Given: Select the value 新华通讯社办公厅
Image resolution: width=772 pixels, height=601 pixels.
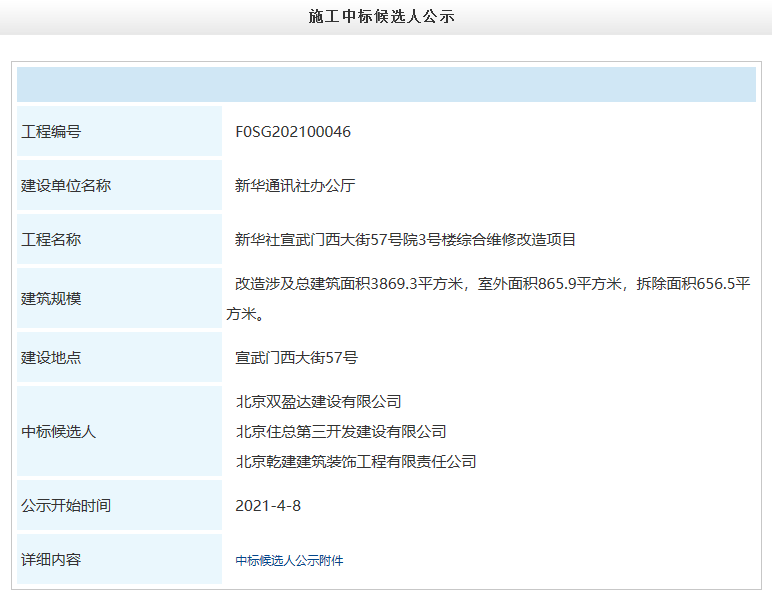Looking at the screenshot, I should click(x=295, y=186).
